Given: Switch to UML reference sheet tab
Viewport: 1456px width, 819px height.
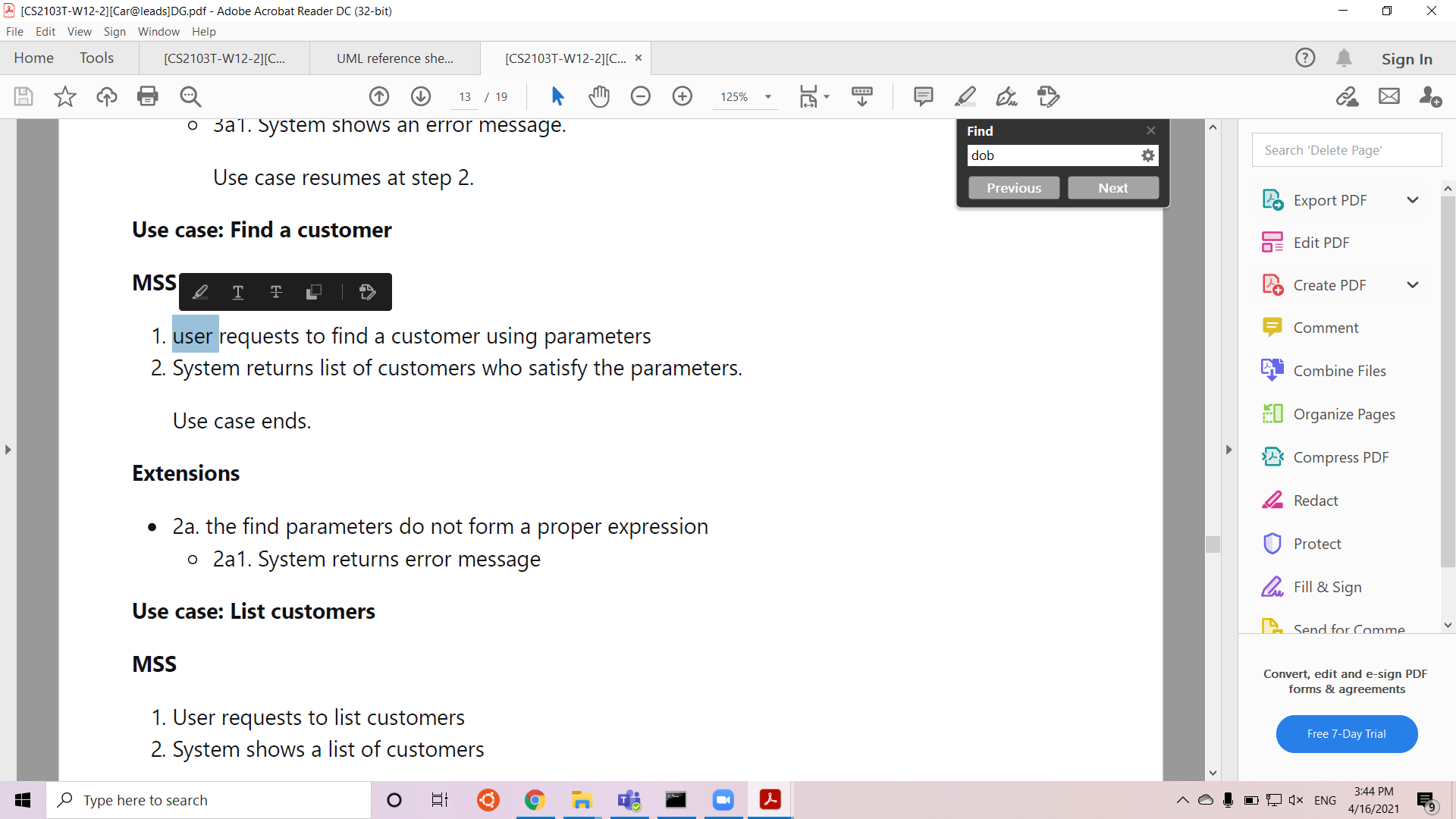Looking at the screenshot, I should click(x=394, y=58).
